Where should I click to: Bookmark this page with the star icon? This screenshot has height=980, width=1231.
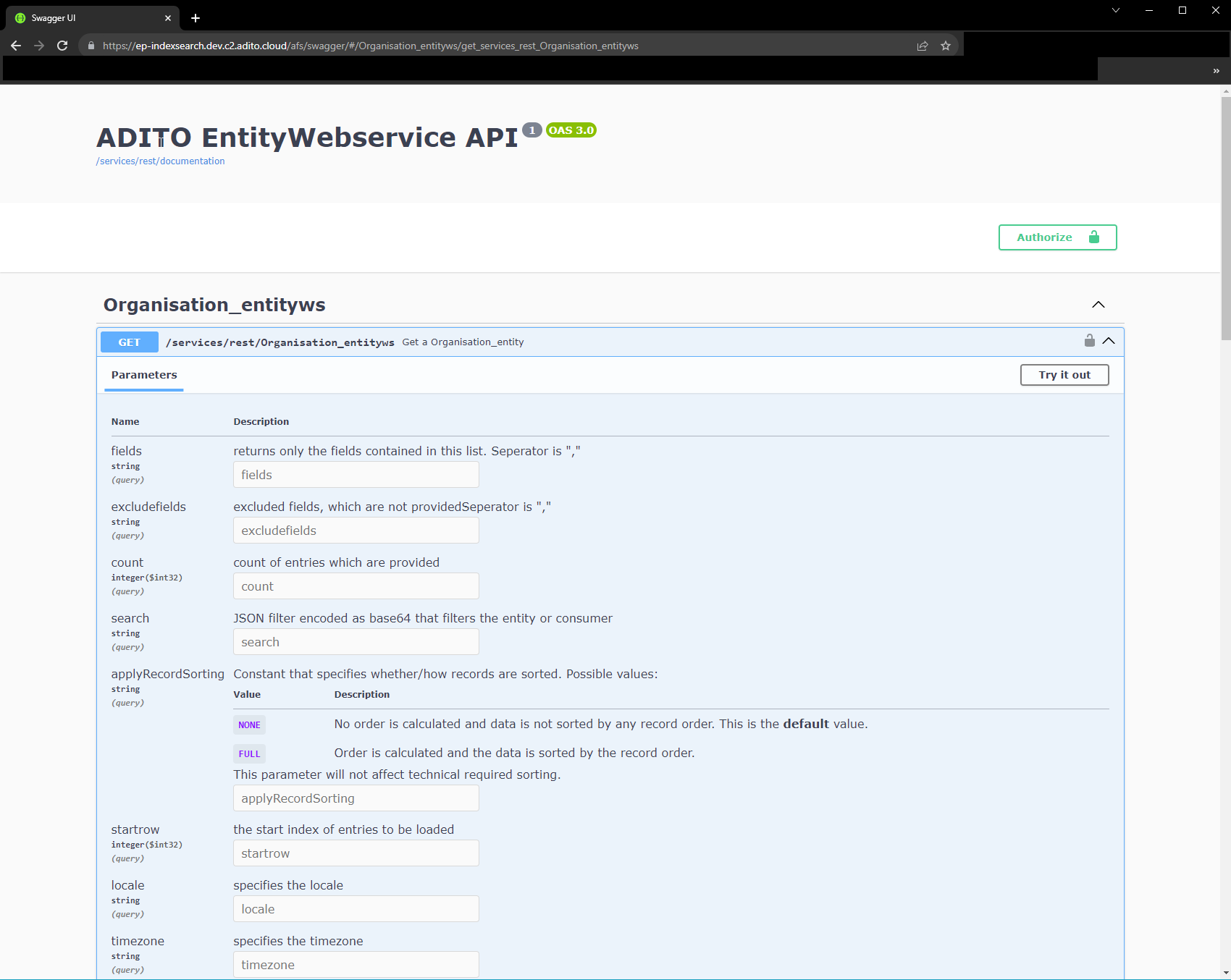tap(945, 46)
